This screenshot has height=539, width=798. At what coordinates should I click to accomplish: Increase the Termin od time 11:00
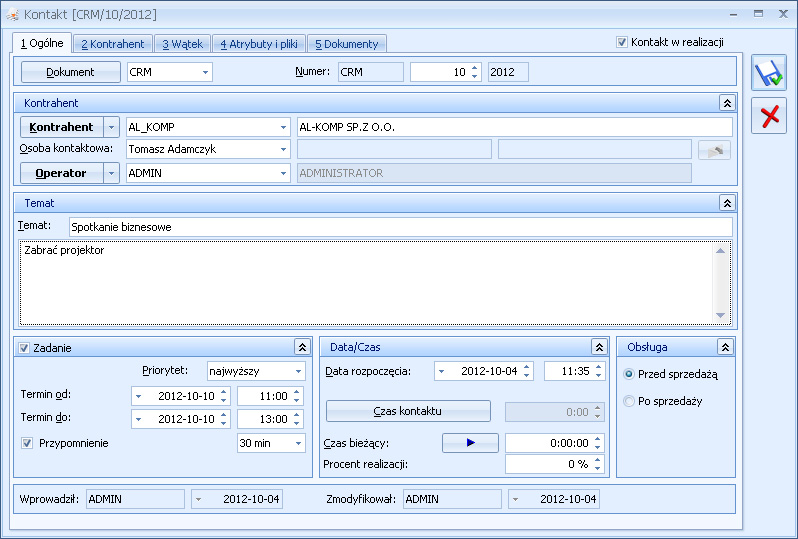(x=296, y=392)
